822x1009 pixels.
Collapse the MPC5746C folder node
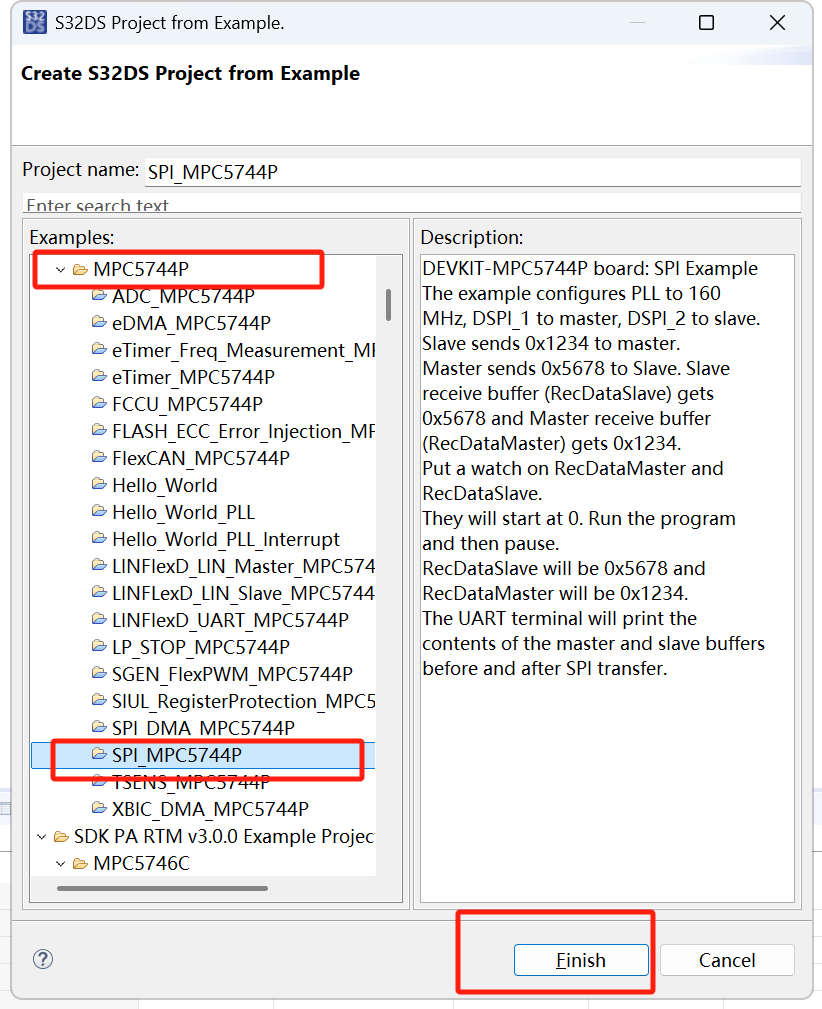(61, 864)
